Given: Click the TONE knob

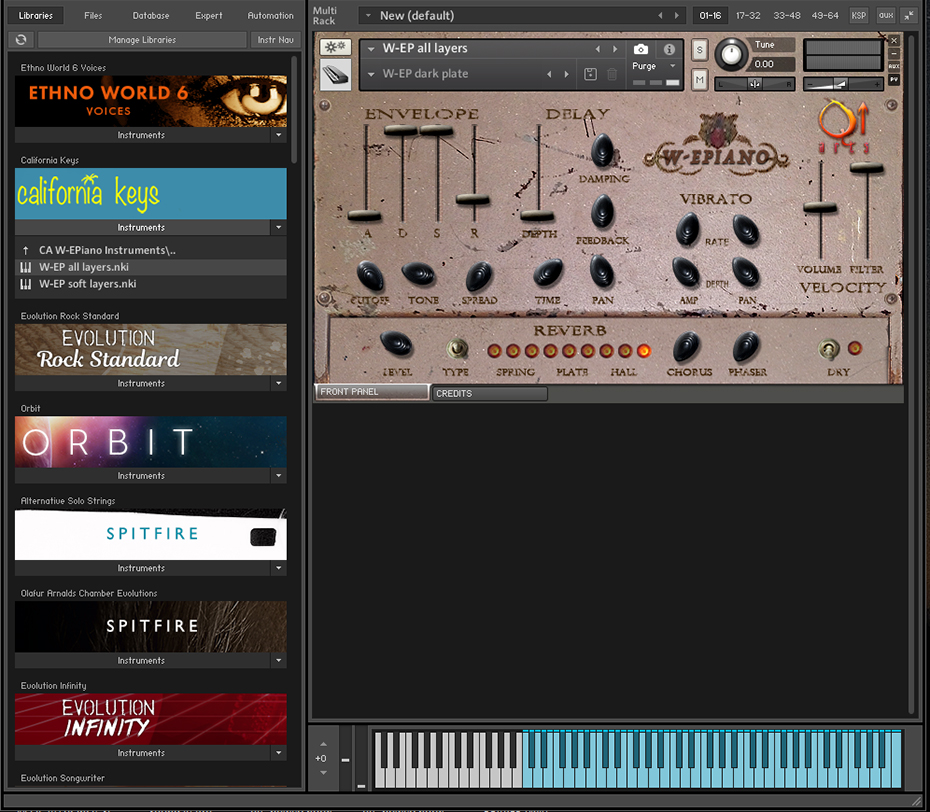Looking at the screenshot, I should pyautogui.click(x=419, y=274).
